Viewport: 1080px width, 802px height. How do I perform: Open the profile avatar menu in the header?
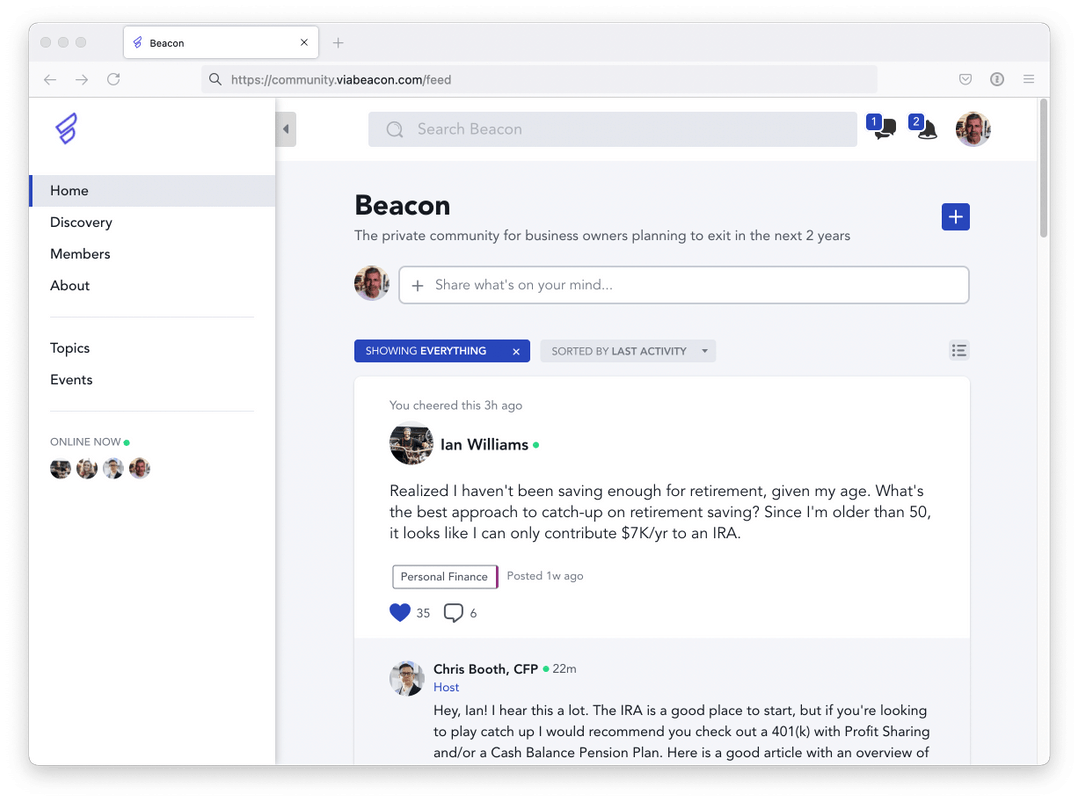973,129
